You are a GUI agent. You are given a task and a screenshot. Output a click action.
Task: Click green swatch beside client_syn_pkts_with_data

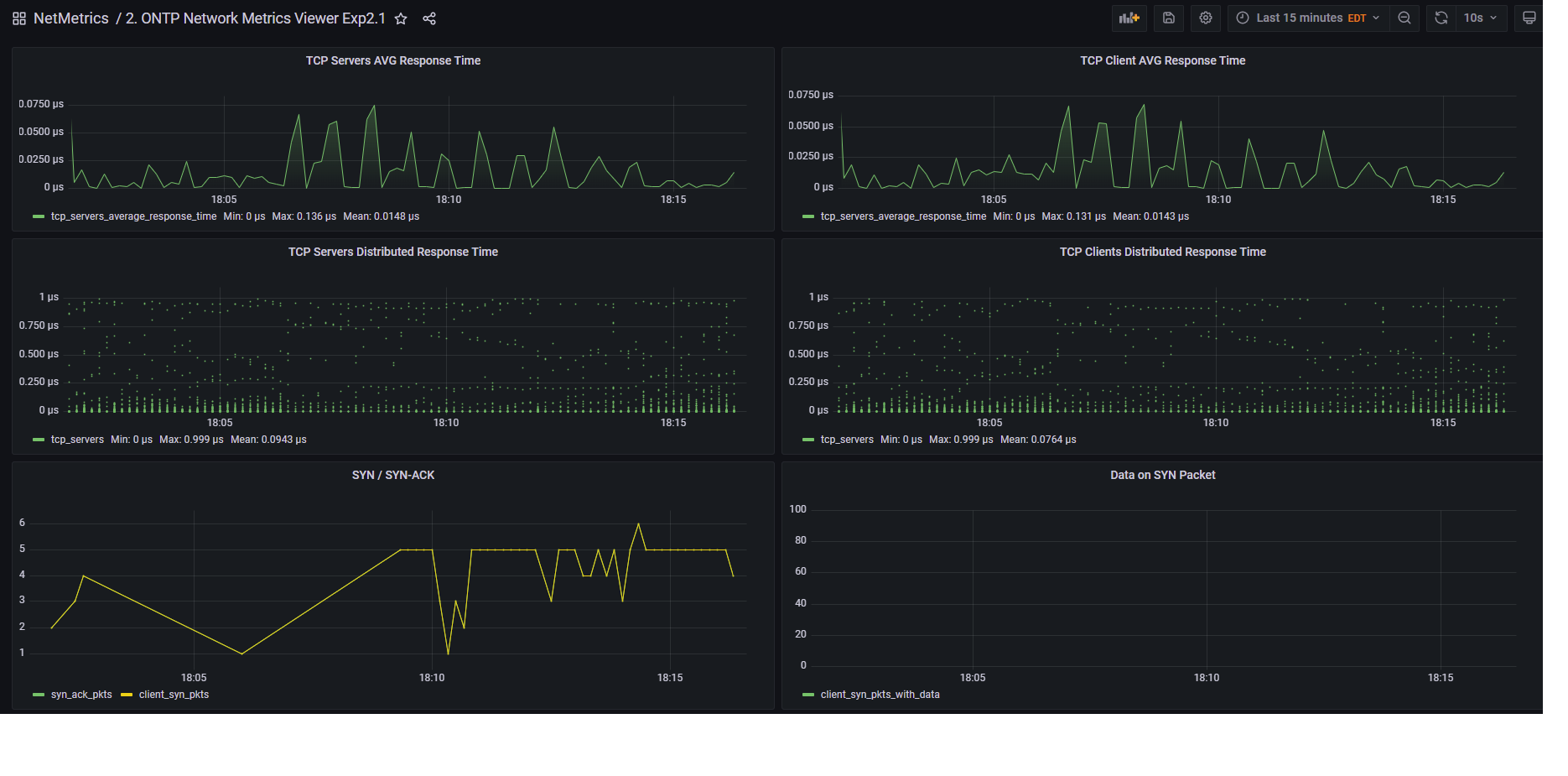coord(808,695)
